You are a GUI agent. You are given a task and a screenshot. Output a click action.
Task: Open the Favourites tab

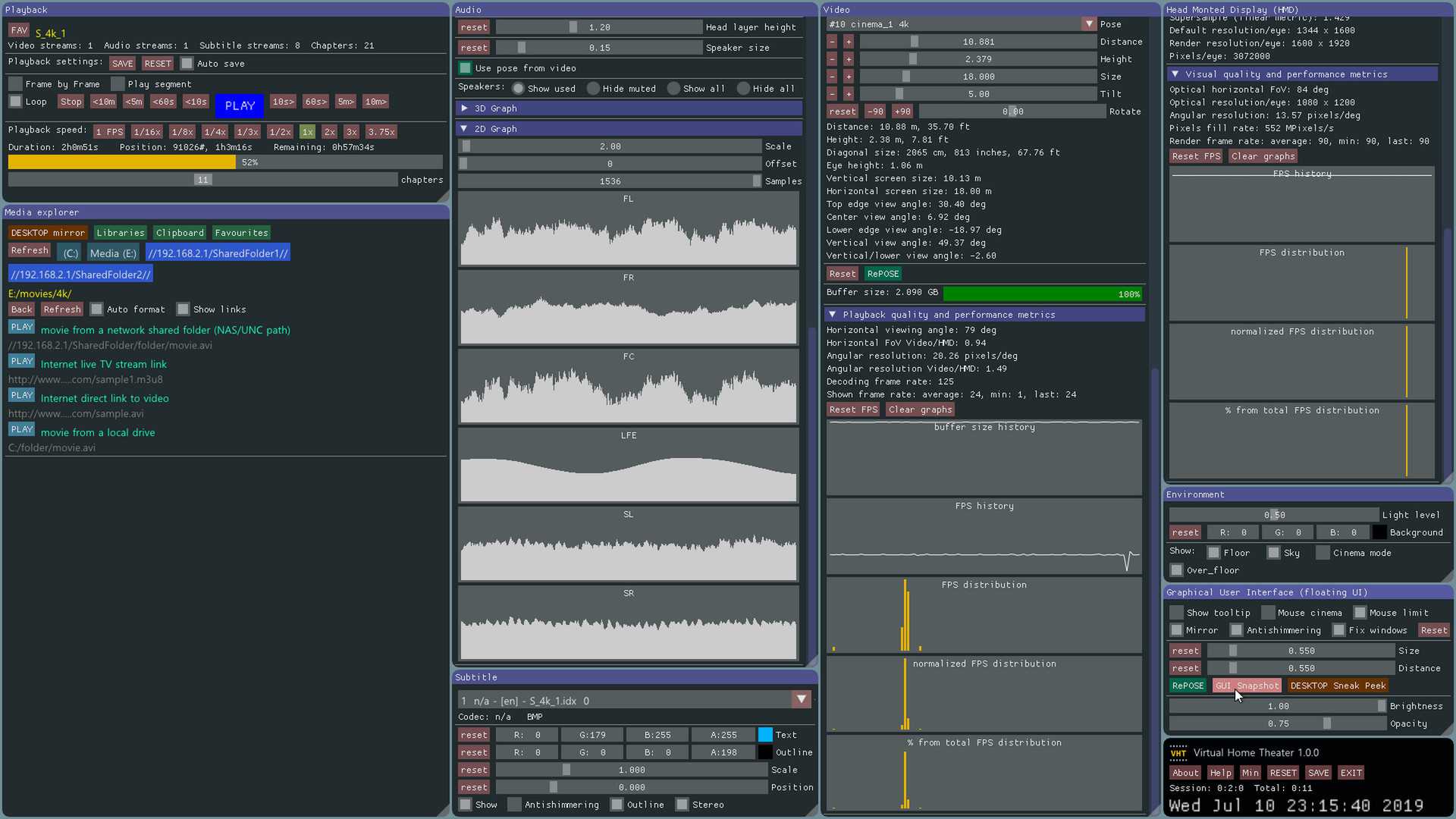coord(240,233)
